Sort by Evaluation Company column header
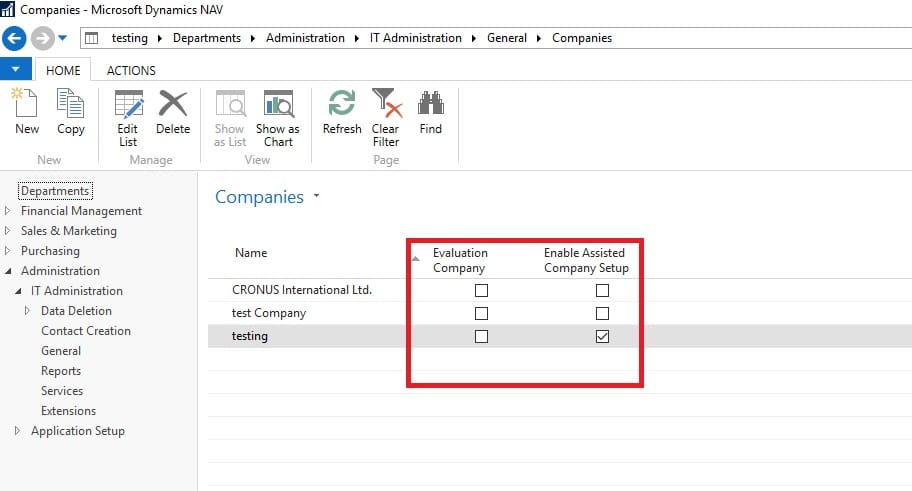 click(x=460, y=260)
